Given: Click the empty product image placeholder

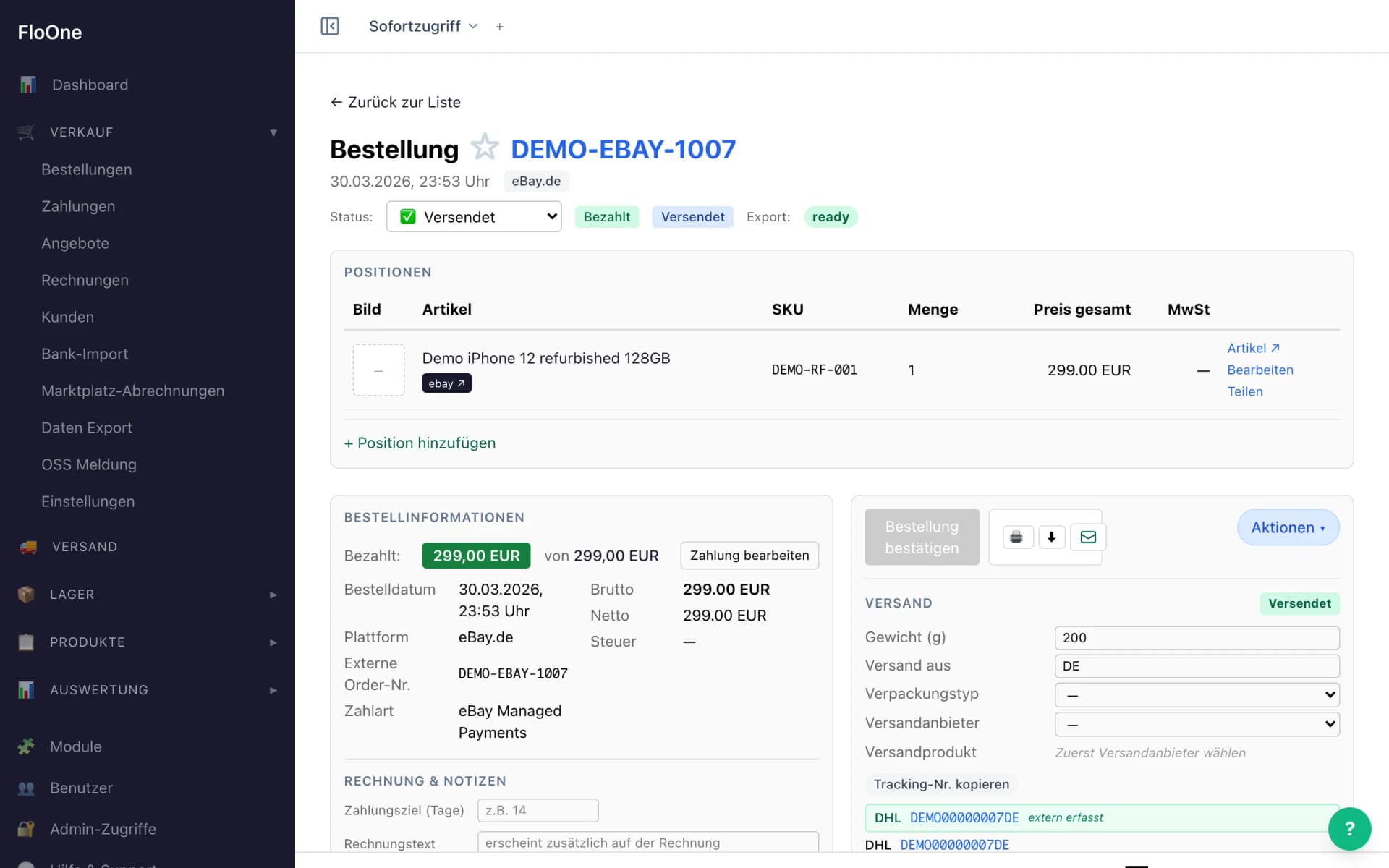Looking at the screenshot, I should pyautogui.click(x=378, y=370).
